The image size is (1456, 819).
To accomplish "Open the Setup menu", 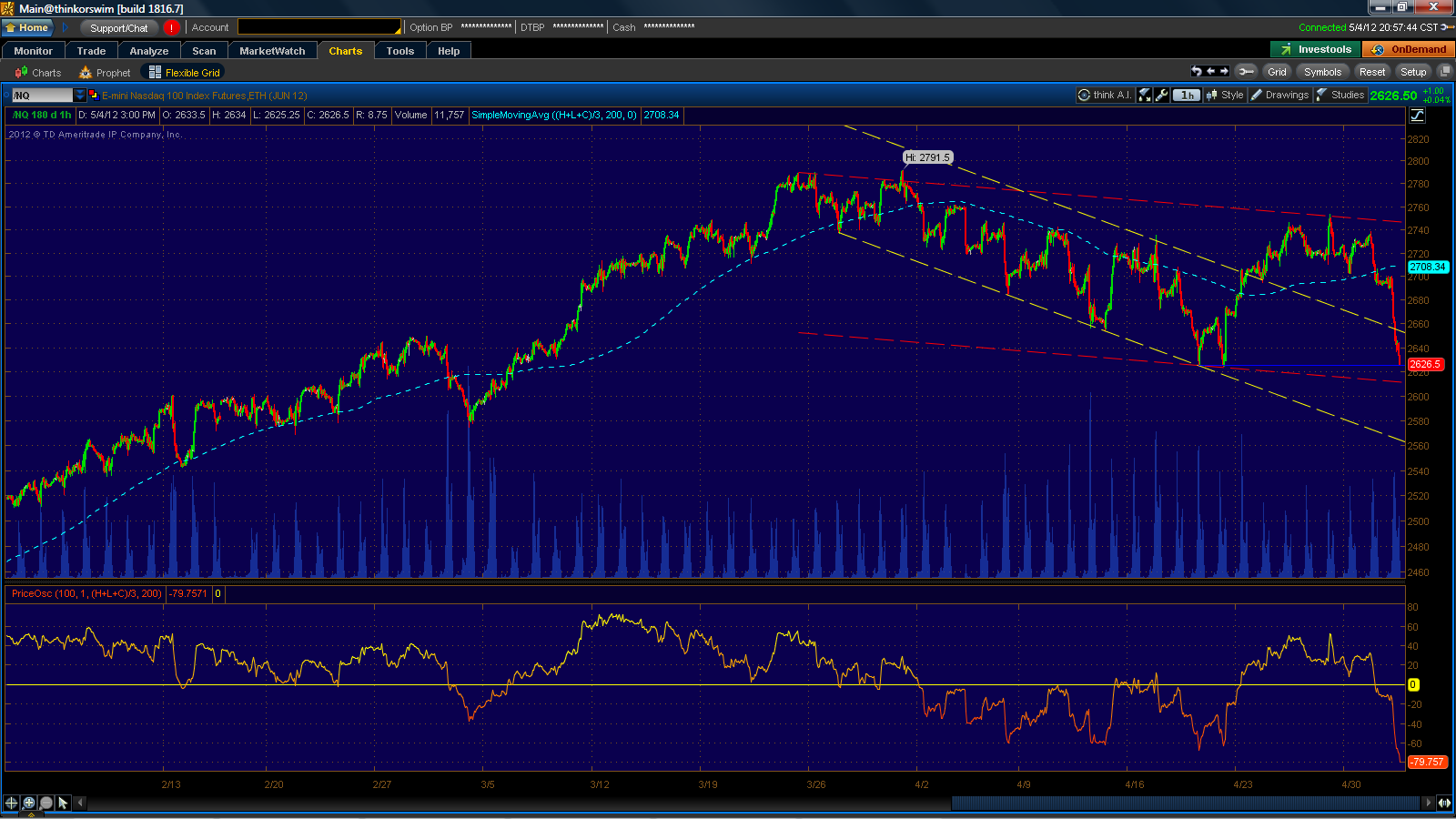I will click(x=1413, y=72).
